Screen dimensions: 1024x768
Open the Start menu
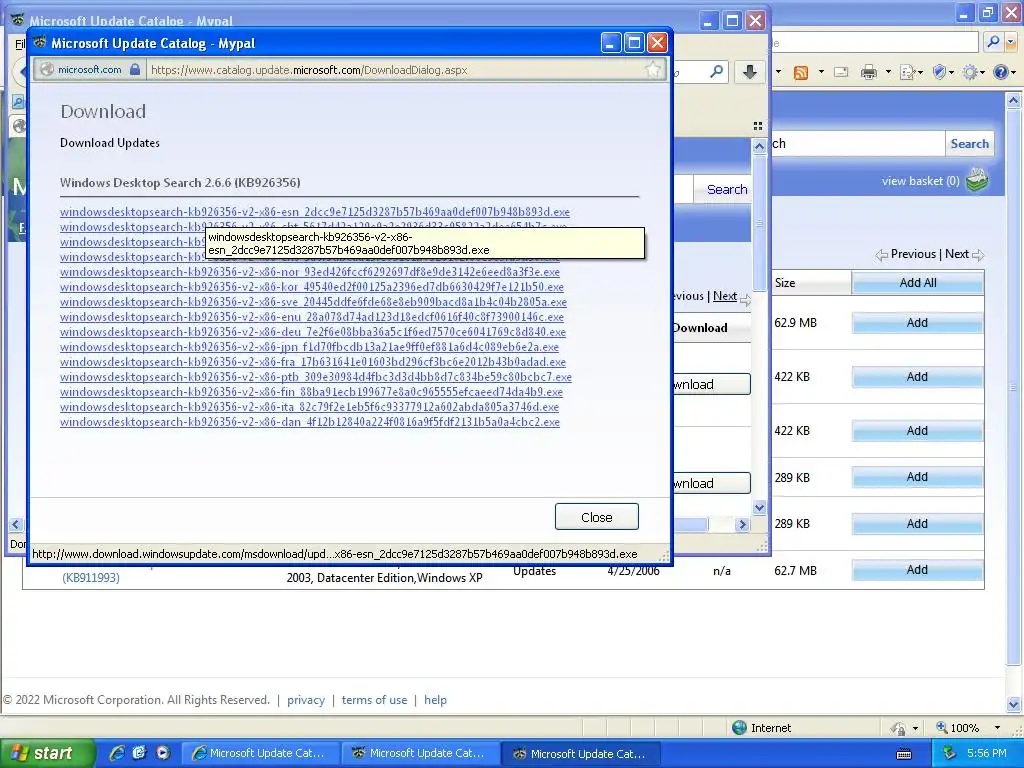[47, 754]
